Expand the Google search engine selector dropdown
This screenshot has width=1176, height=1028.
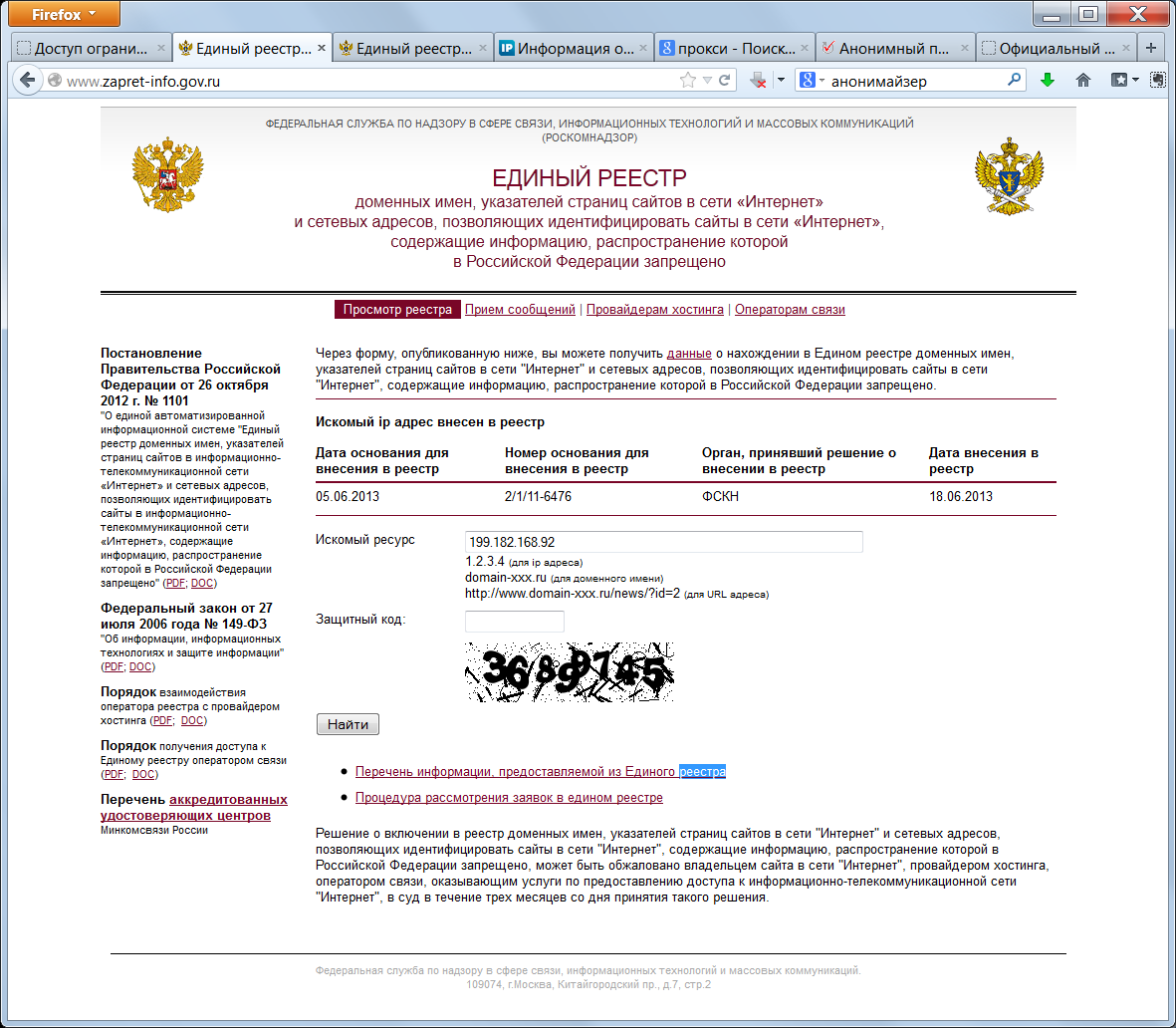tap(813, 81)
